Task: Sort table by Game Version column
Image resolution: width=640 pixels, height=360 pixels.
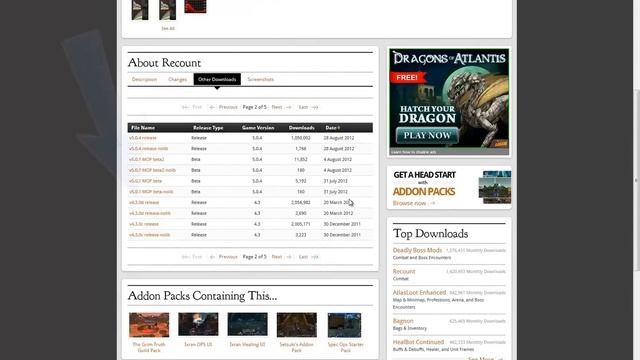Action: (258, 128)
